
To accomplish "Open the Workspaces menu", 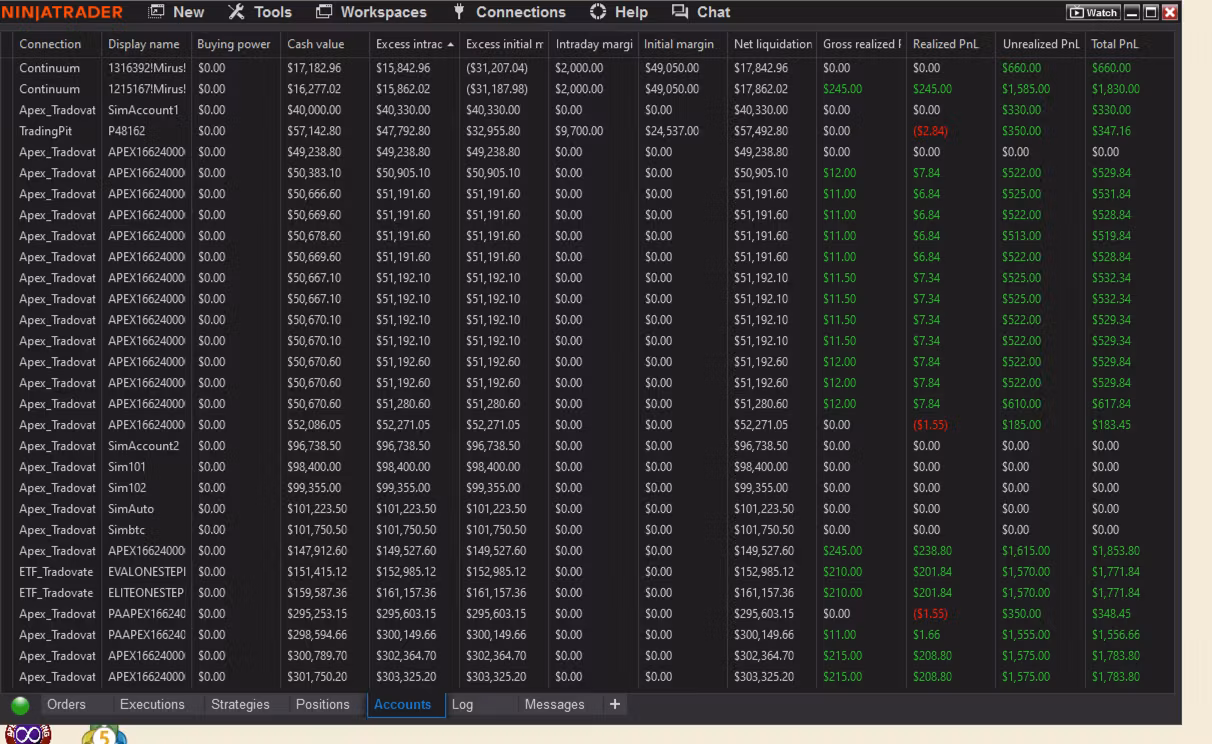I will tap(371, 13).
